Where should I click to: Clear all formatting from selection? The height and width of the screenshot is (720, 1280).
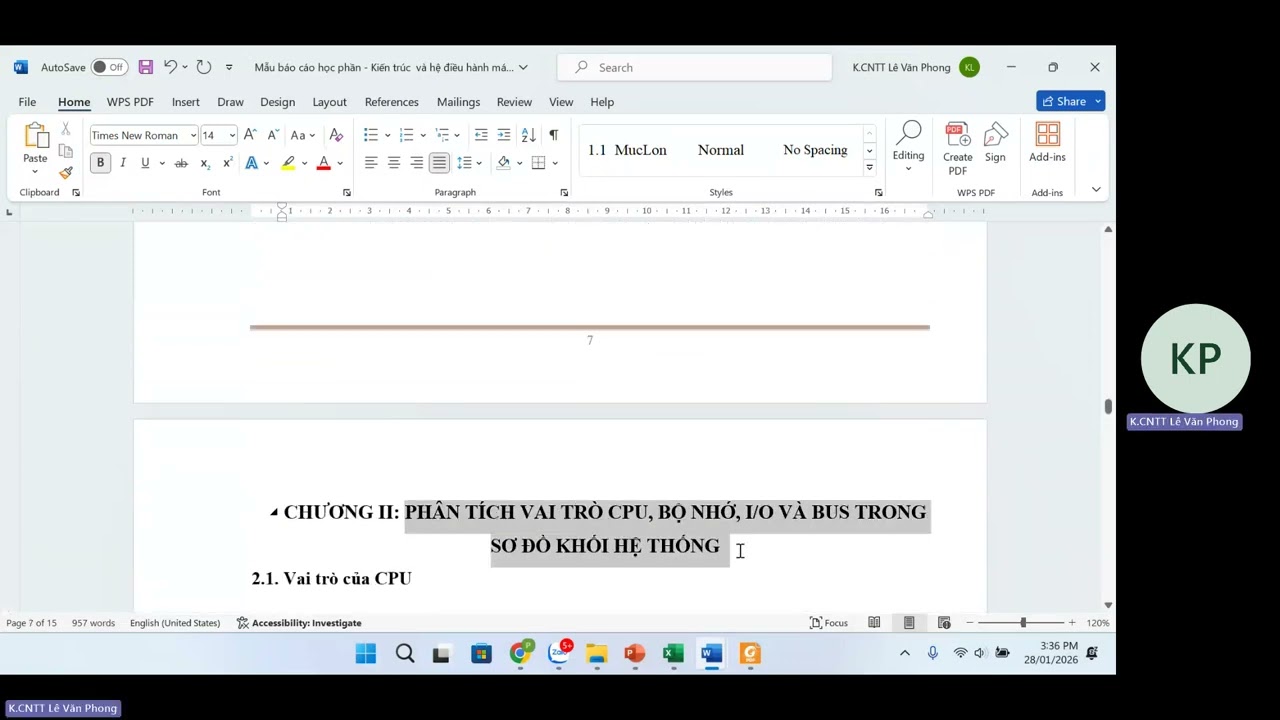tap(336, 135)
